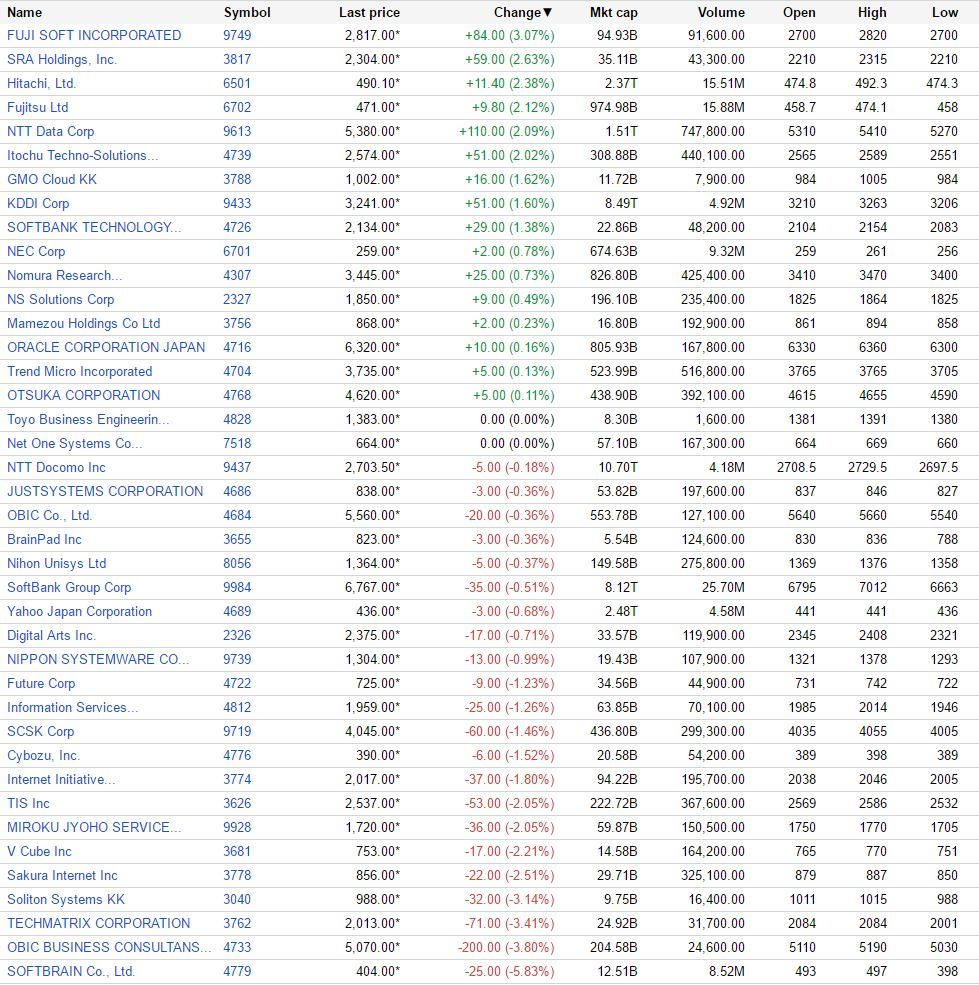Open NS Solutions Corp link
Image resolution: width=979 pixels, height=985 pixels.
click(61, 299)
